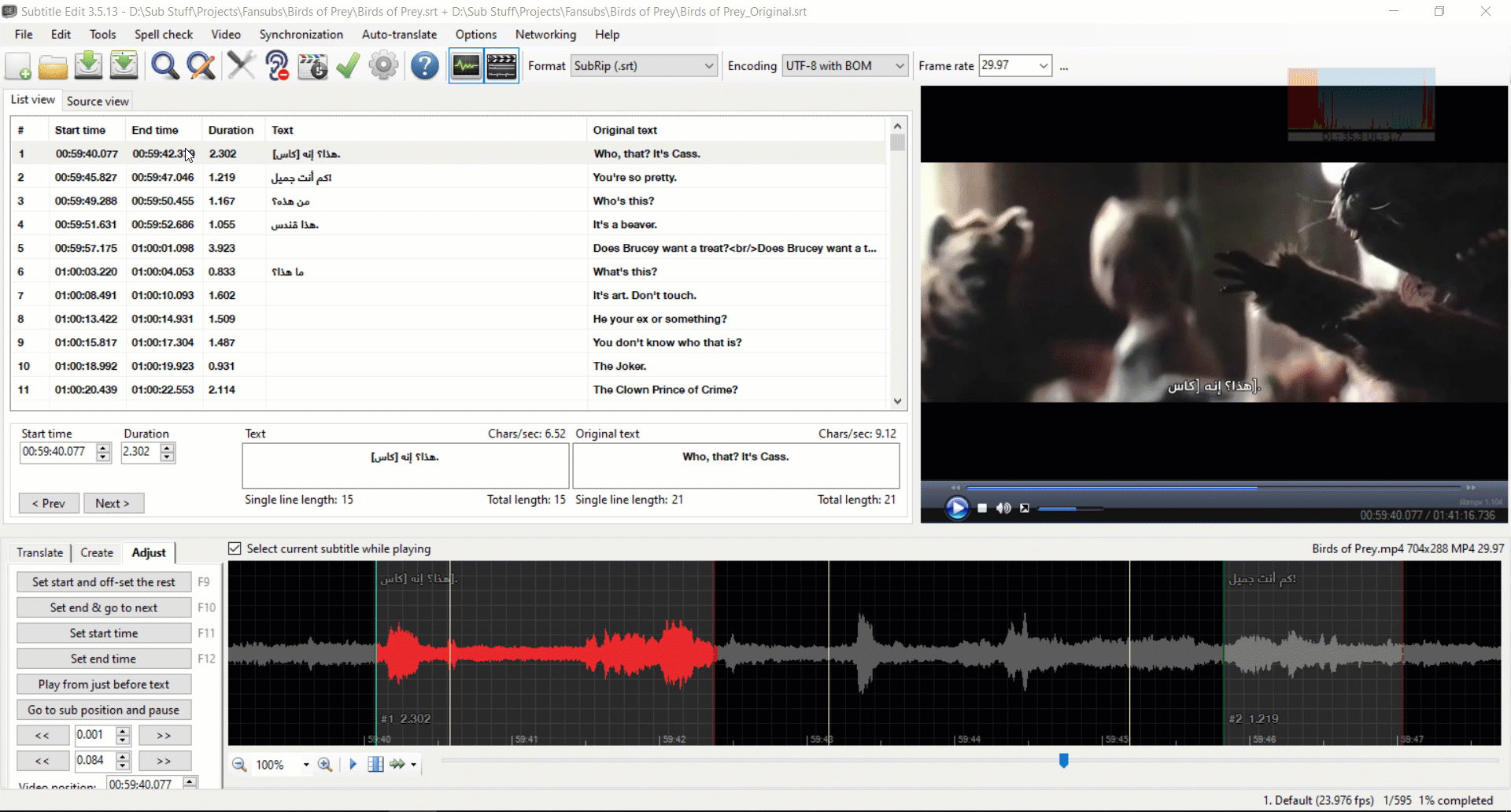Open the waveform 100% zoom dropdown
The image size is (1511, 812).
(306, 765)
